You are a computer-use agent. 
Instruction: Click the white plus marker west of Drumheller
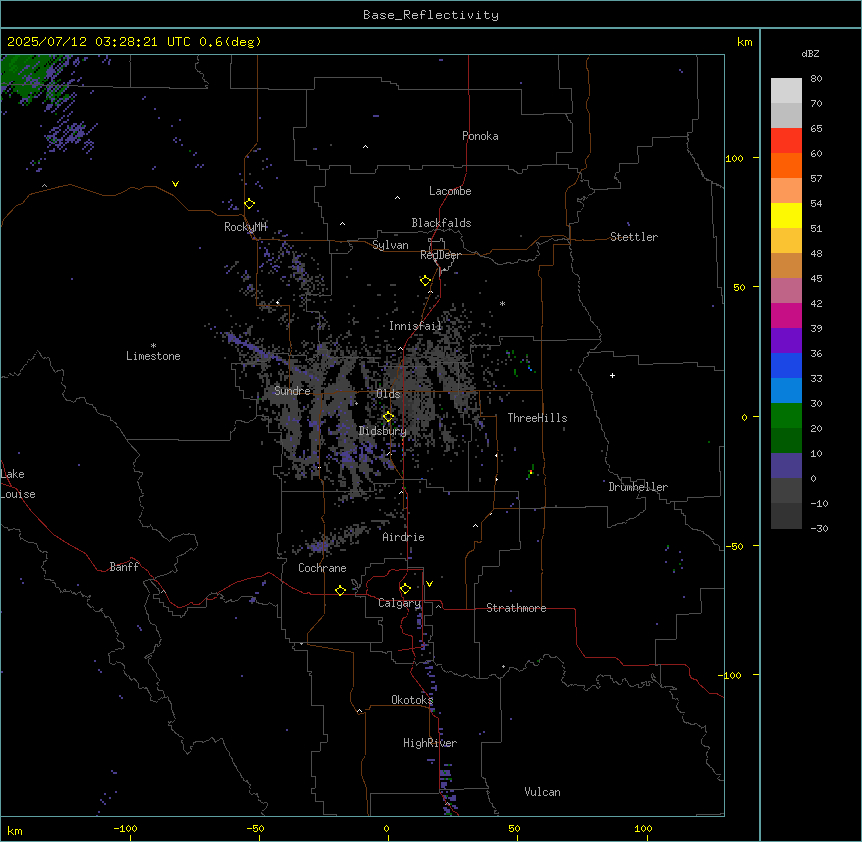(x=612, y=375)
